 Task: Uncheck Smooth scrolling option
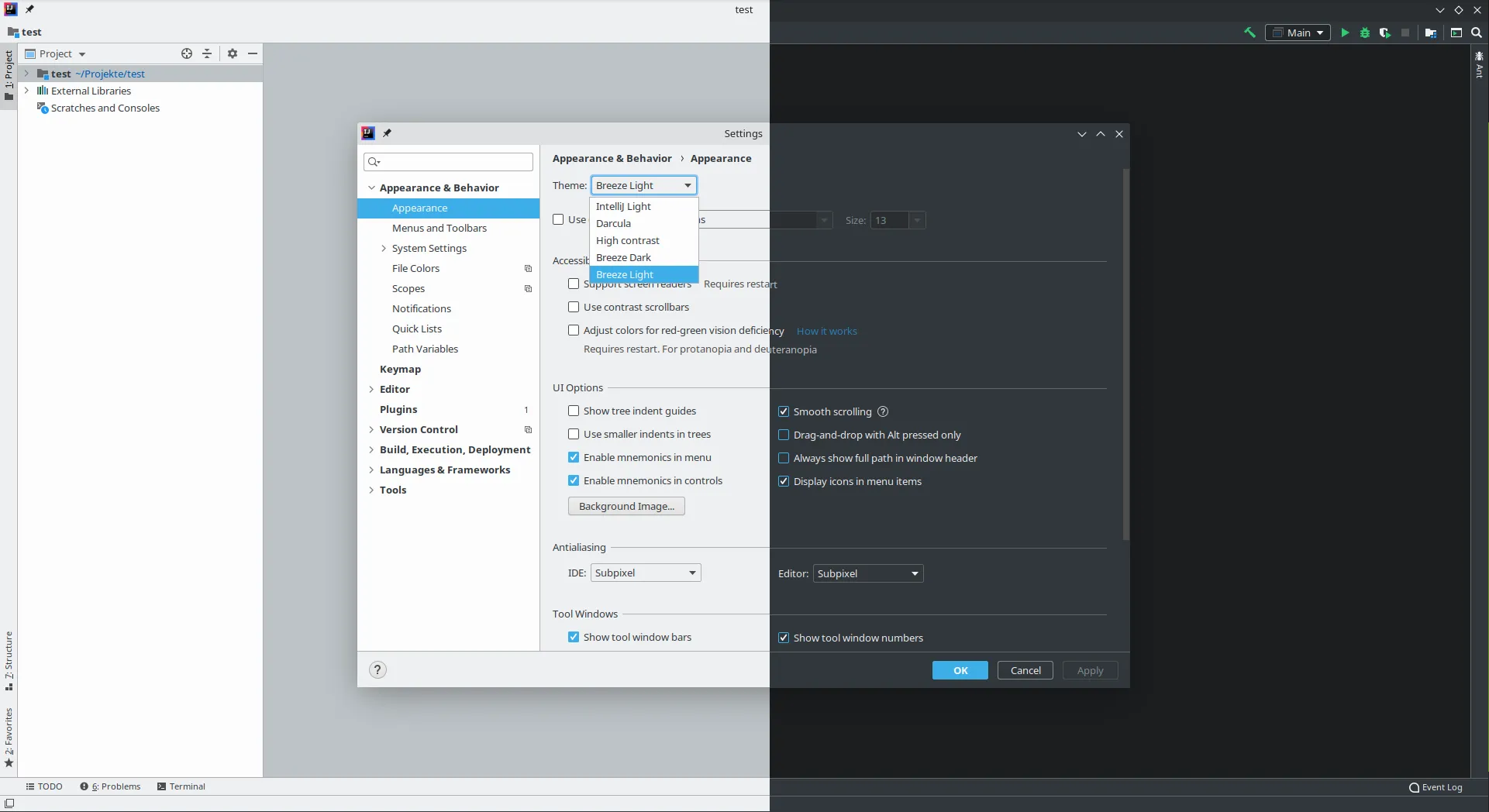[784, 411]
